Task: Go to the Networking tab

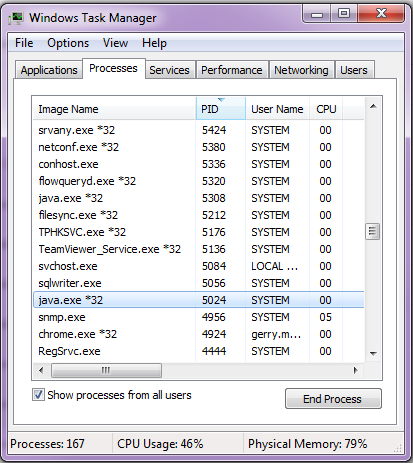Action: (x=301, y=70)
